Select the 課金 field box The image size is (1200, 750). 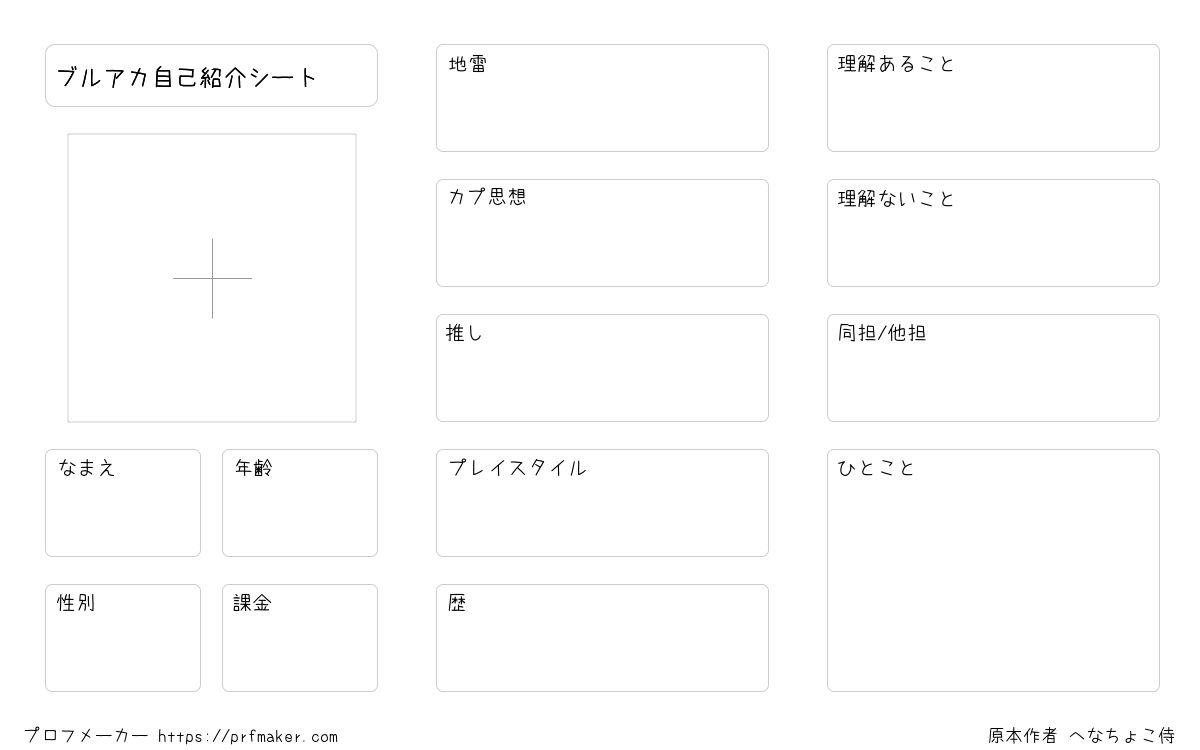pyautogui.click(x=300, y=638)
